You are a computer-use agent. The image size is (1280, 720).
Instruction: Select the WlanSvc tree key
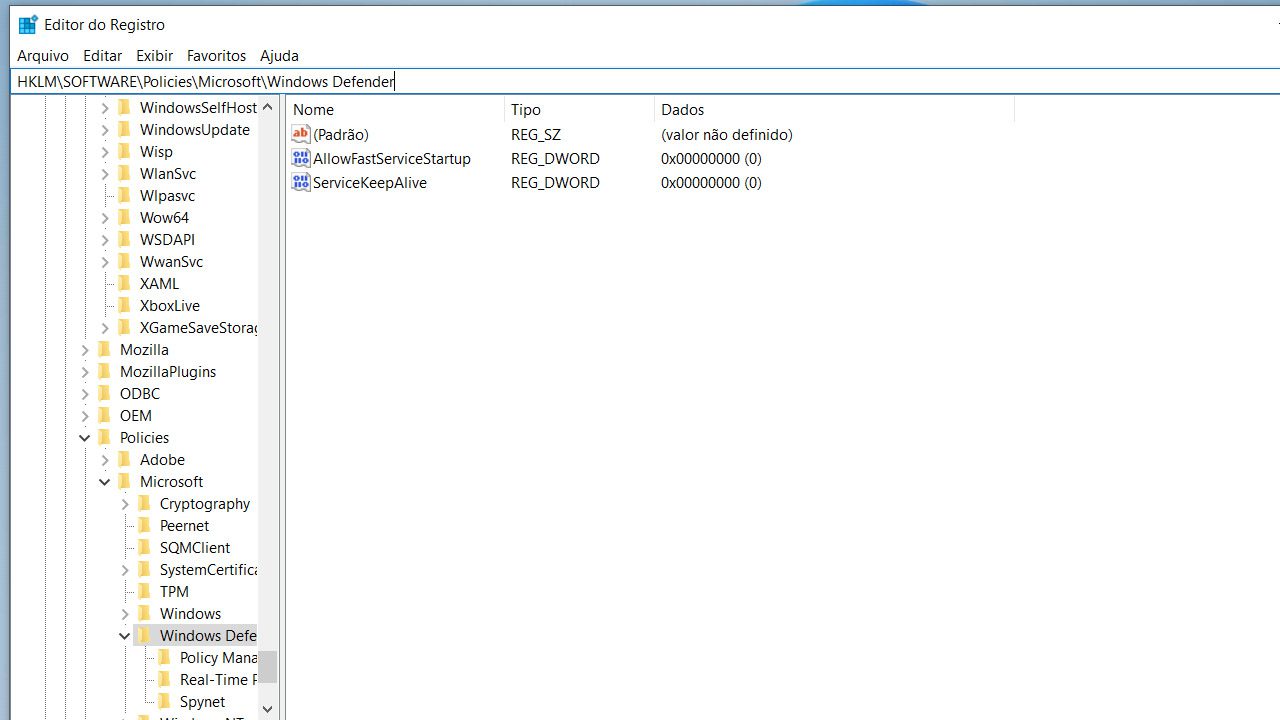(x=168, y=173)
